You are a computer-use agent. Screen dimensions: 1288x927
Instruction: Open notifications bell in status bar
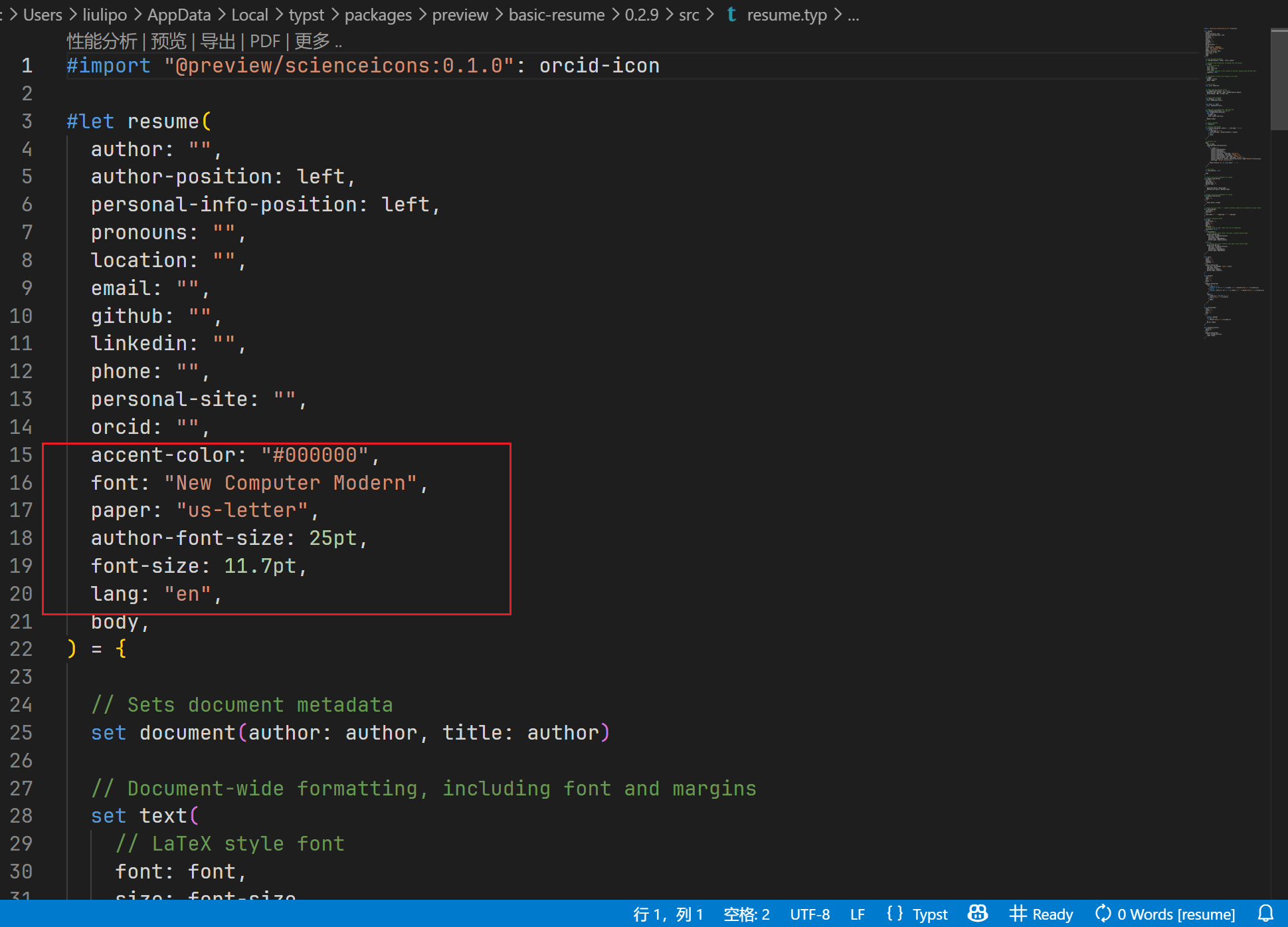(1265, 914)
